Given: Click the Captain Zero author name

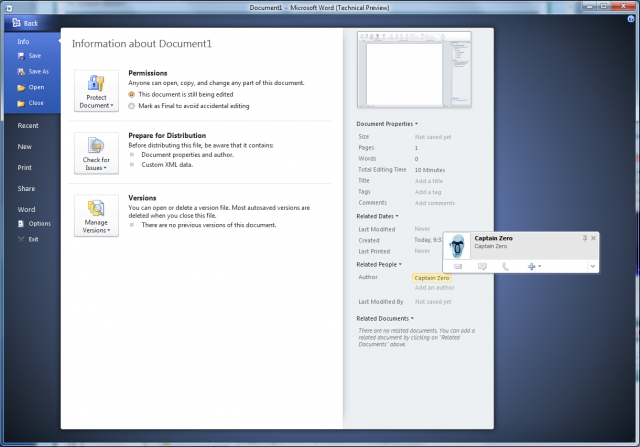Looking at the screenshot, I should point(432,278).
